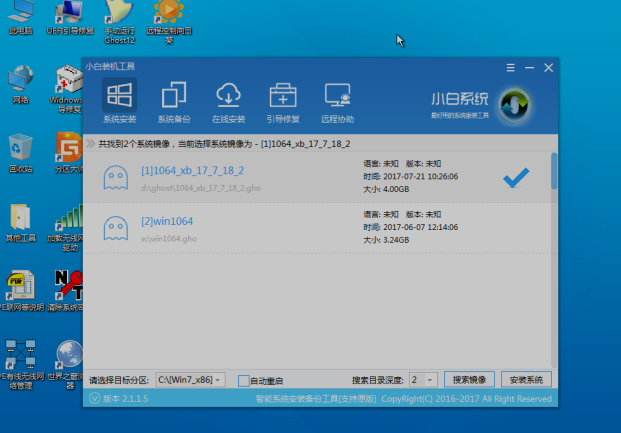Viewport: 621px width, 433px height.
Task: Open the 搜索目录深度 search depth dropdown
Action: click(430, 380)
